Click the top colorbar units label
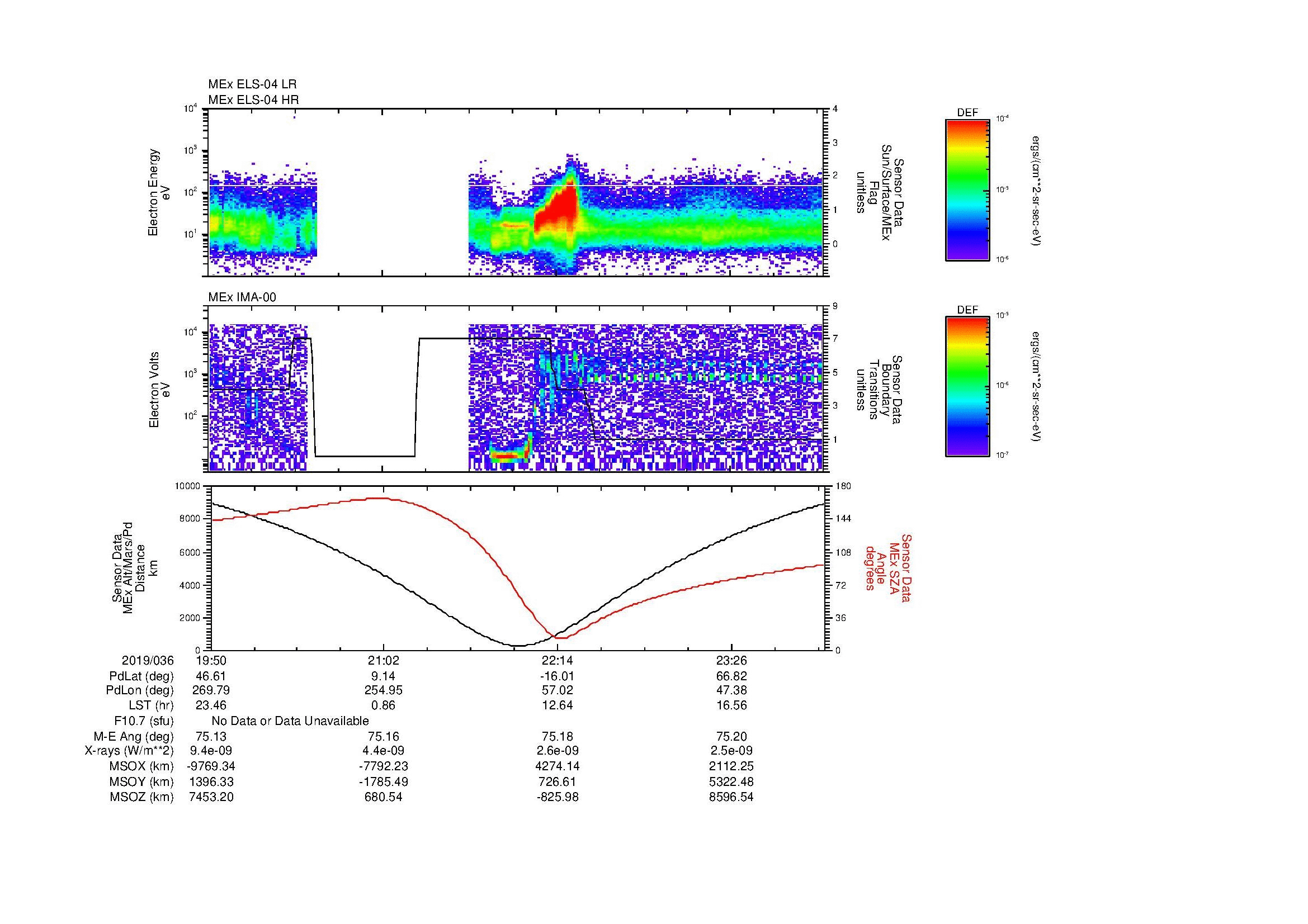Image resolution: width=1308 pixels, height=924 pixels. pyautogui.click(x=1036, y=189)
